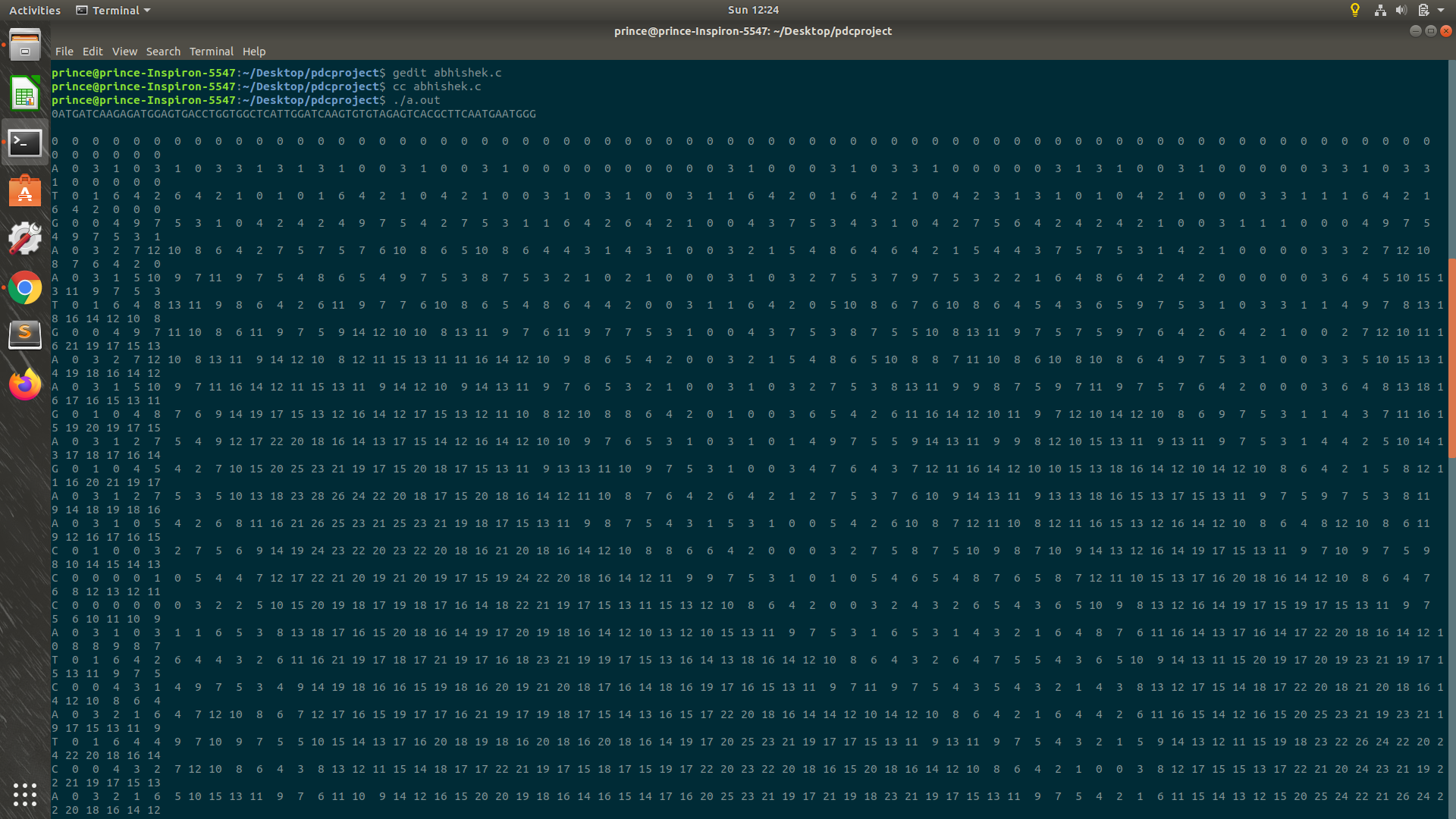The image size is (1456, 819).
Task: Click the lightbulb indicator in the top bar
Action: coord(1354,10)
